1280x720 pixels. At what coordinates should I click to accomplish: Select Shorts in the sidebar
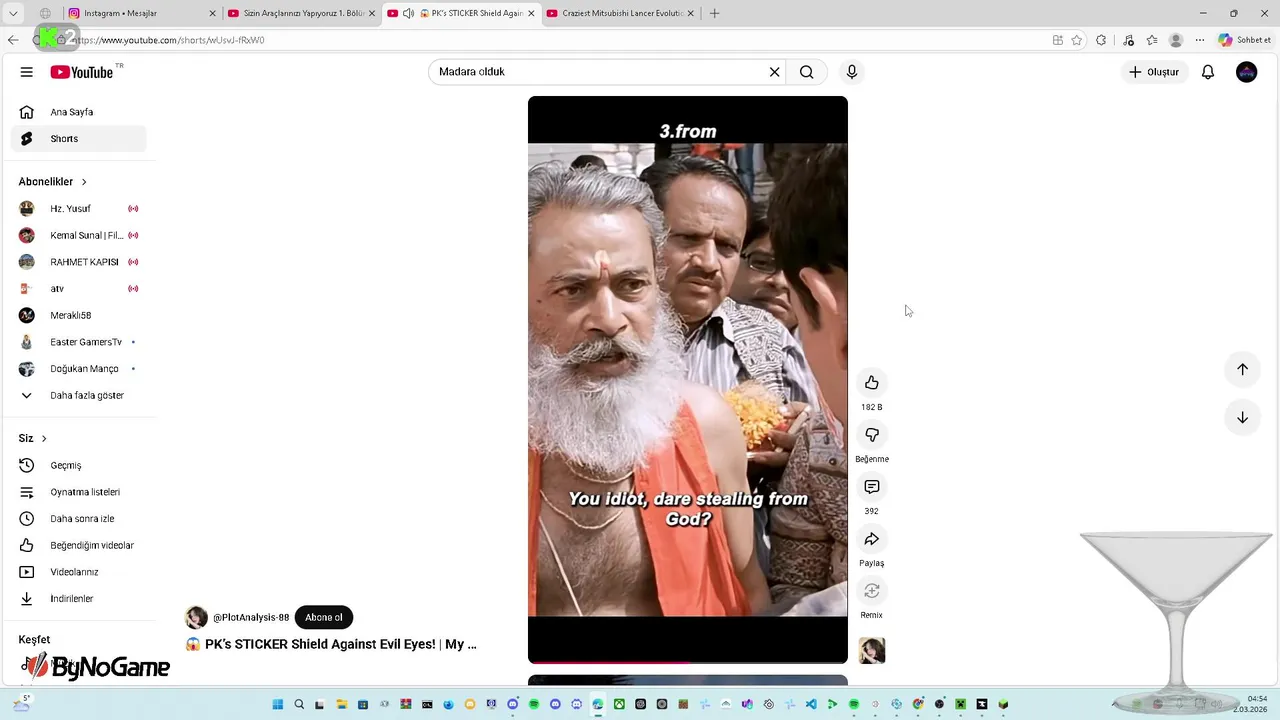pyautogui.click(x=78, y=139)
